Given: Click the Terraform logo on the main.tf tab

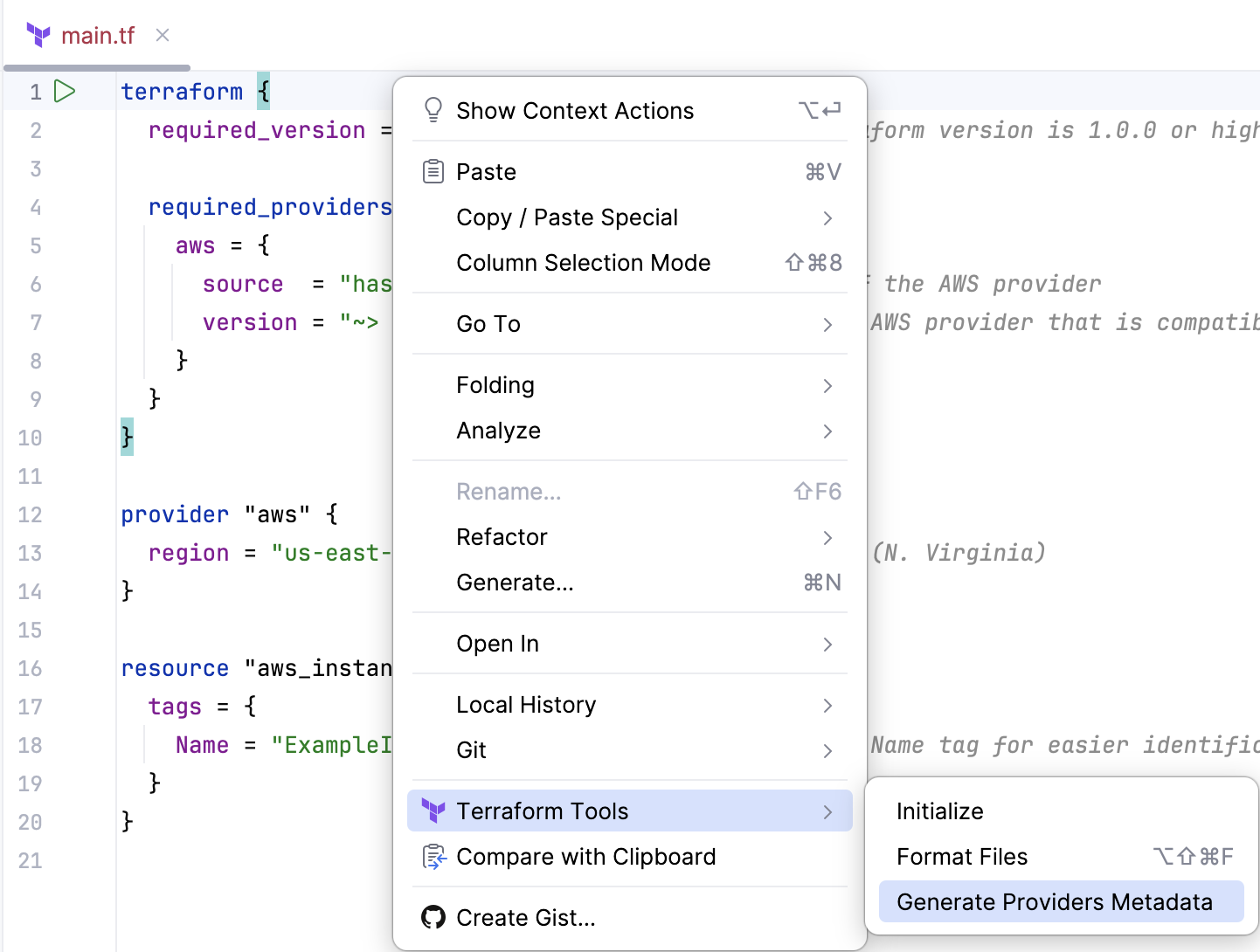Looking at the screenshot, I should pos(38,35).
